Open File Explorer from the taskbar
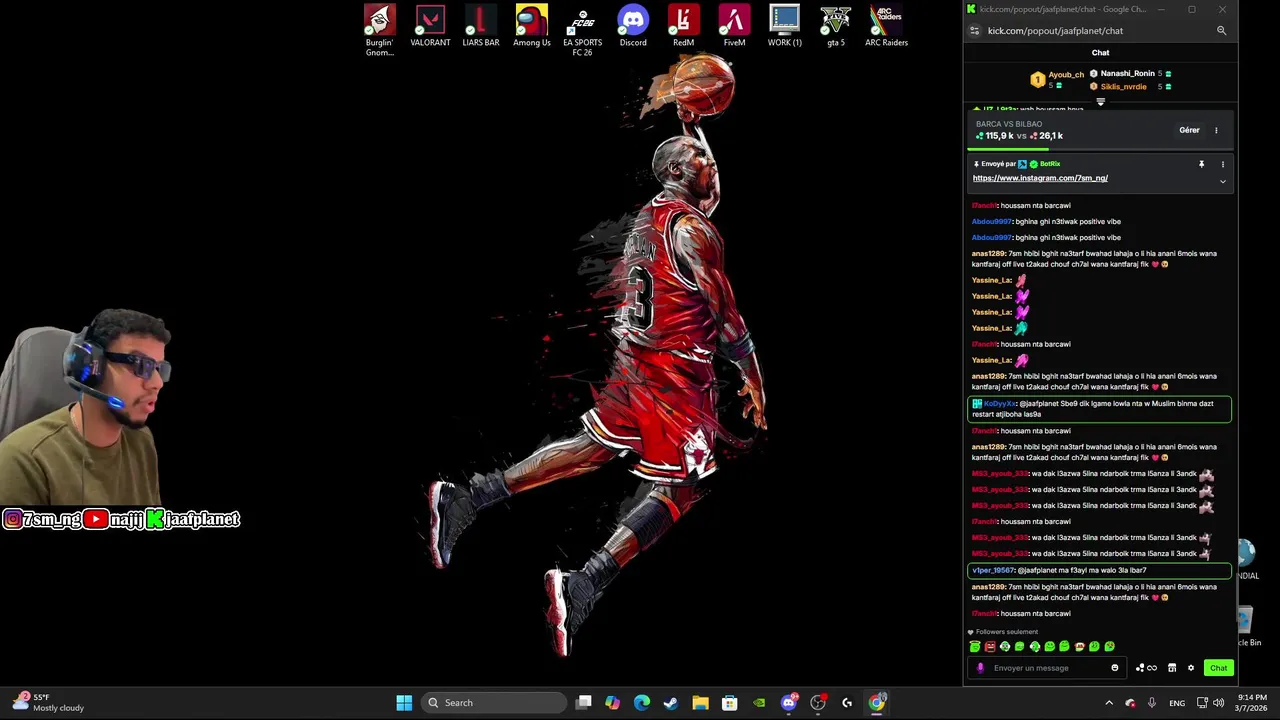This screenshot has width=1280, height=720. [x=700, y=703]
